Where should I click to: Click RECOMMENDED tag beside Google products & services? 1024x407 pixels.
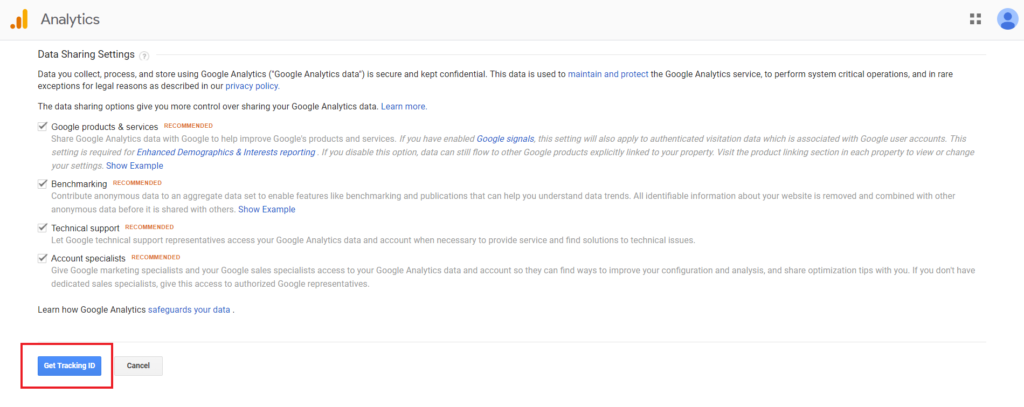(x=188, y=125)
